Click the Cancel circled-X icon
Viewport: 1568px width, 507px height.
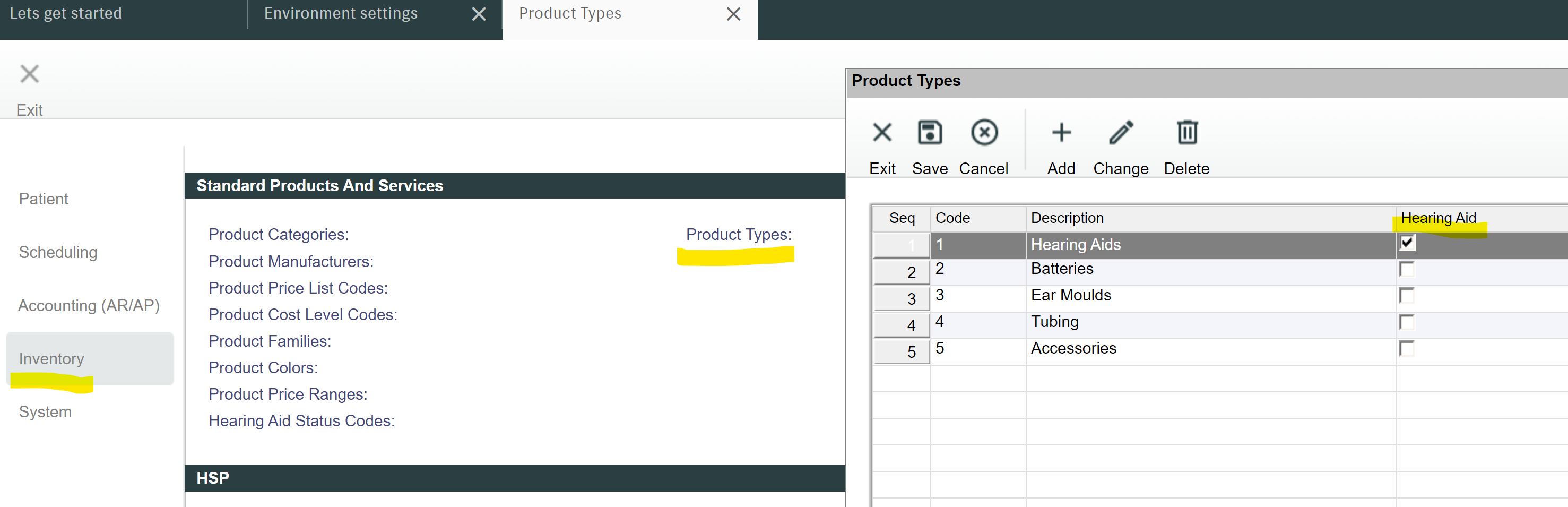pos(984,132)
